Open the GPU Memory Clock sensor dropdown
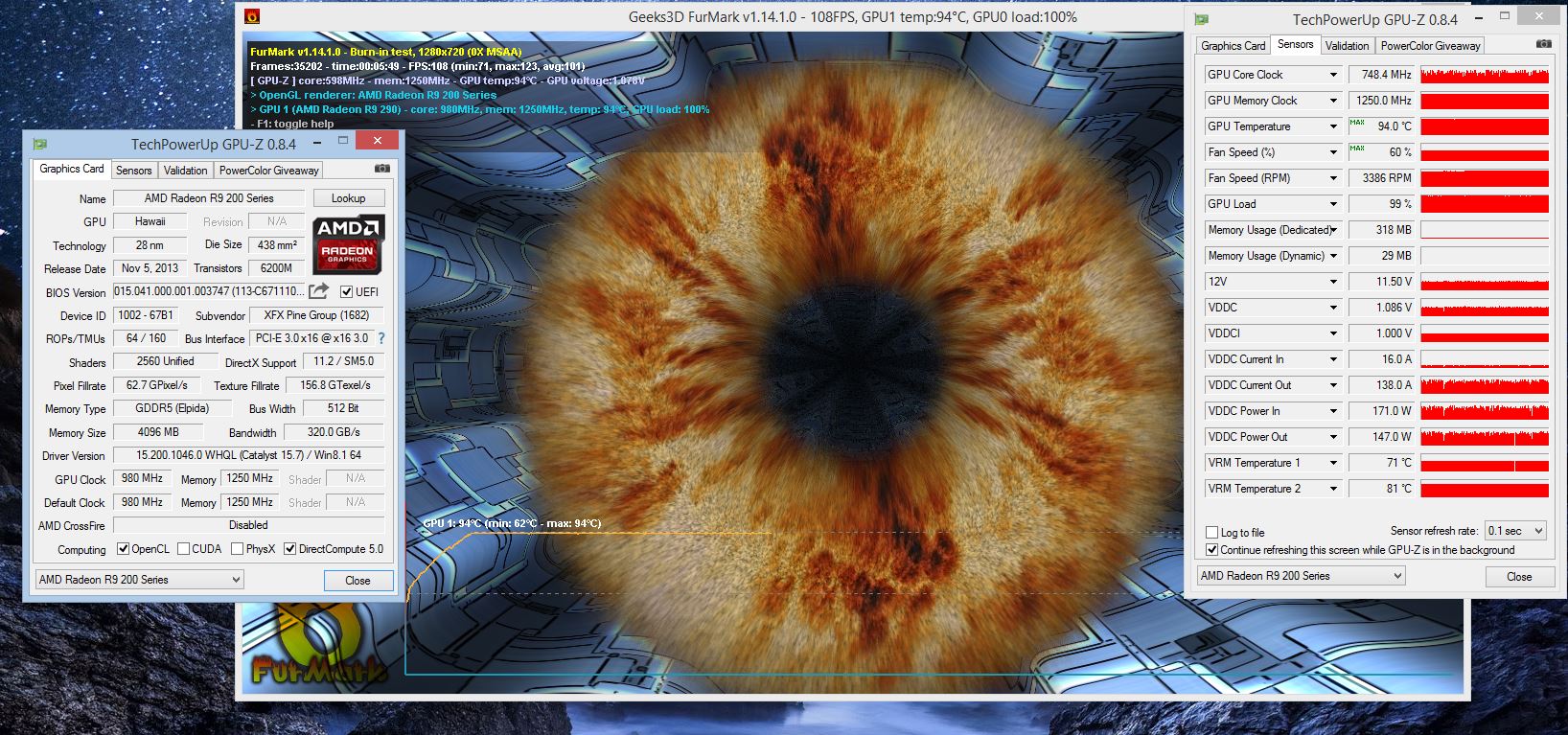The height and width of the screenshot is (735, 1568). pos(1332,101)
